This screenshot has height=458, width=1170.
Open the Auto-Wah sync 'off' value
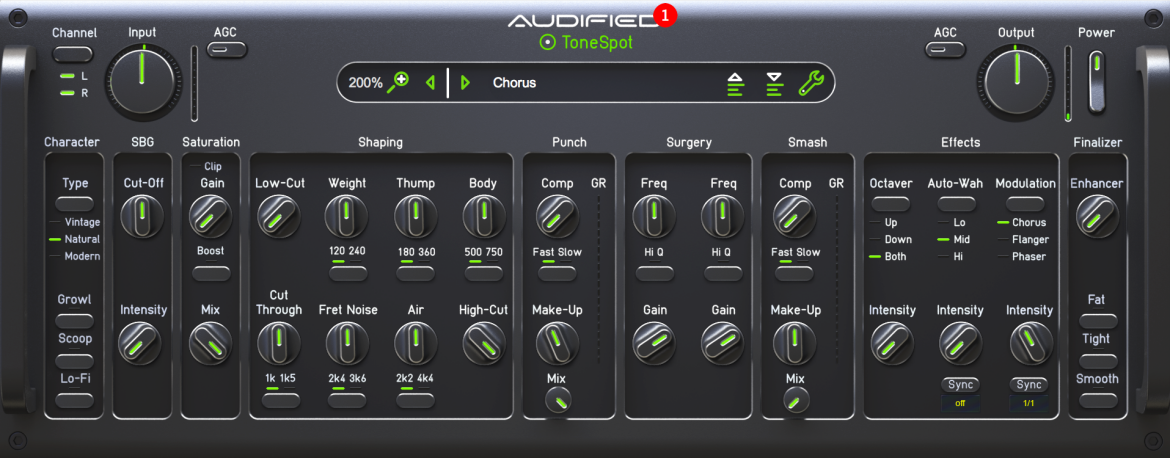[x=960, y=404]
